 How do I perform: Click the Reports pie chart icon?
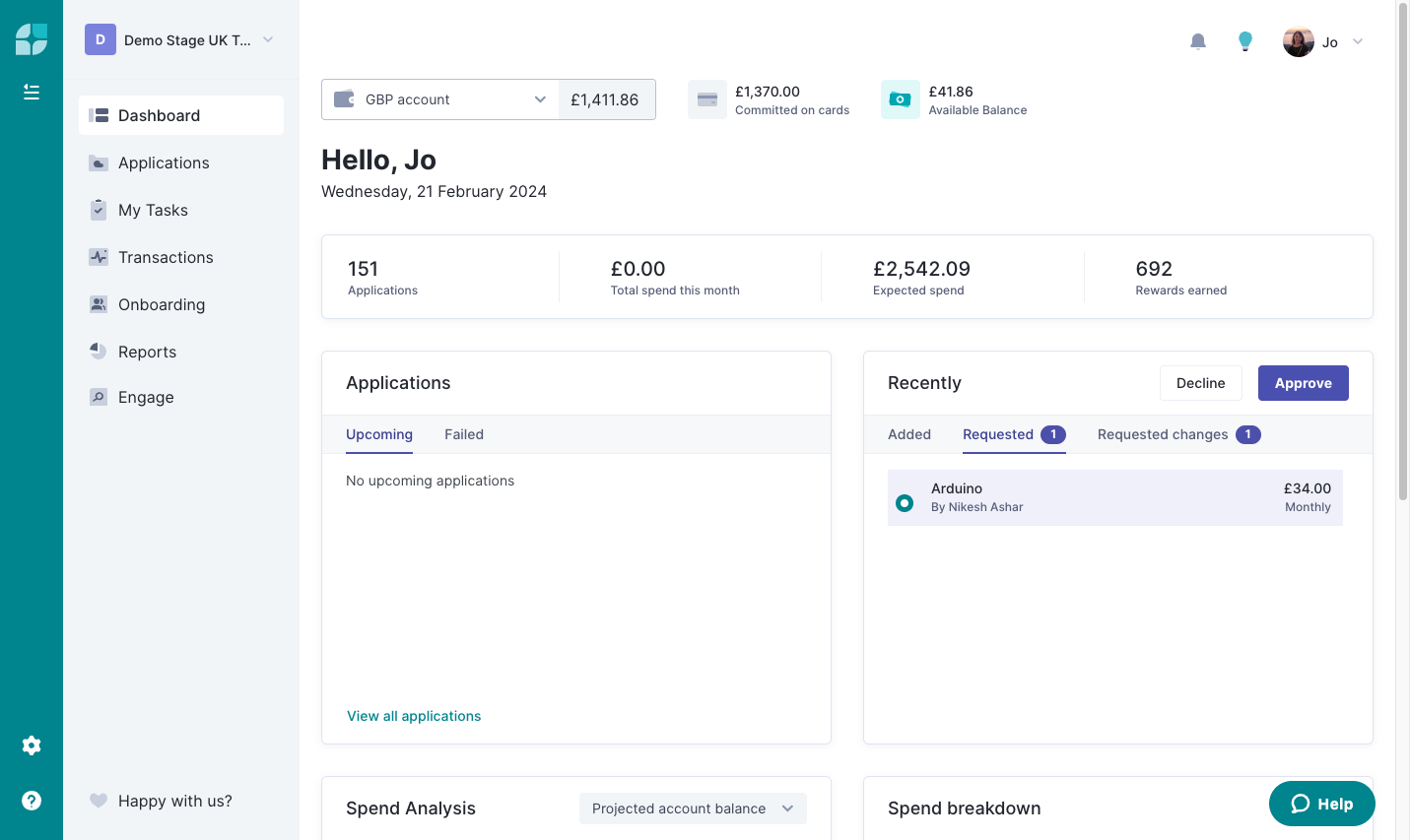point(99,352)
